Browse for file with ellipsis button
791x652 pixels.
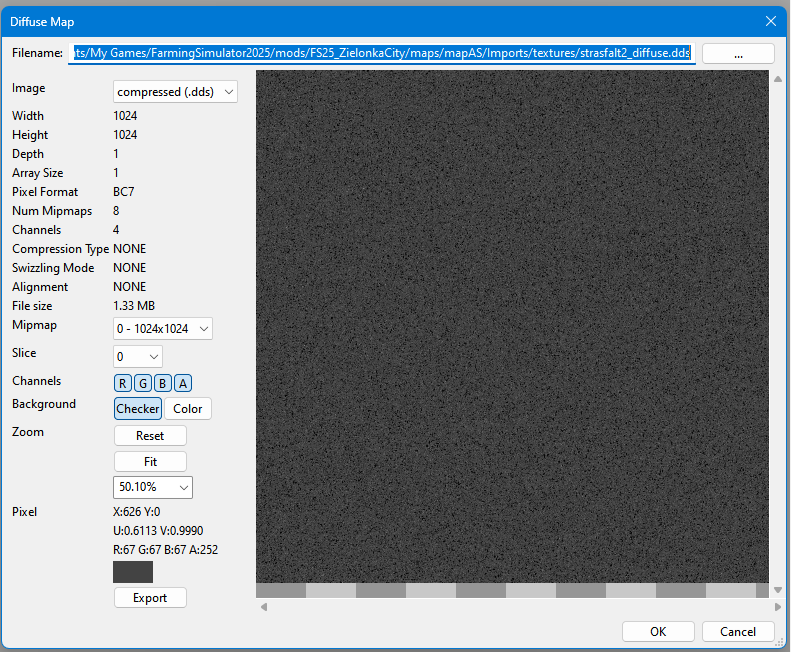(x=738, y=53)
